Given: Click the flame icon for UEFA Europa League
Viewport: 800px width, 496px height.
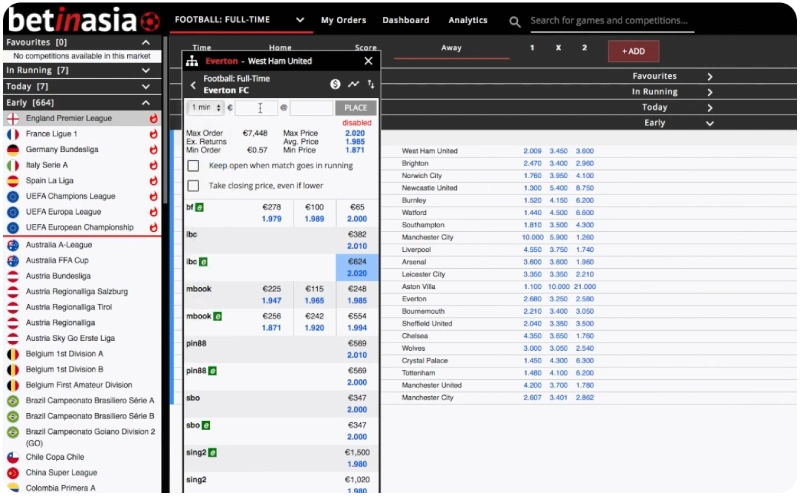Looking at the screenshot, I should (x=153, y=212).
